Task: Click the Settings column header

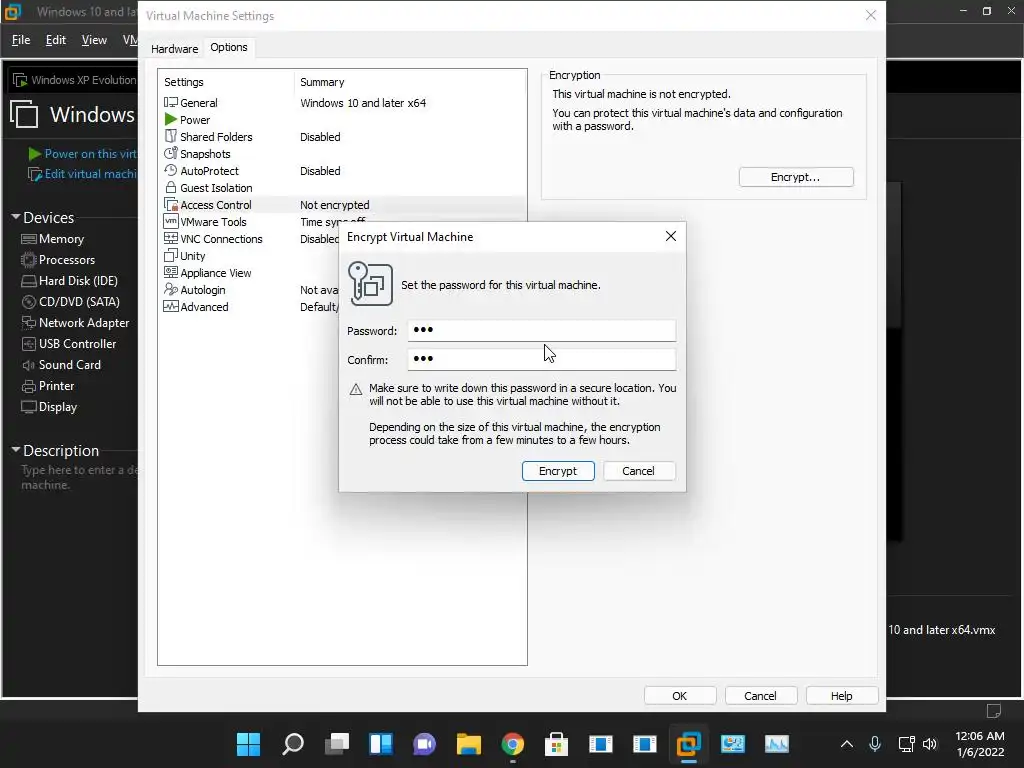Action: coord(184,82)
